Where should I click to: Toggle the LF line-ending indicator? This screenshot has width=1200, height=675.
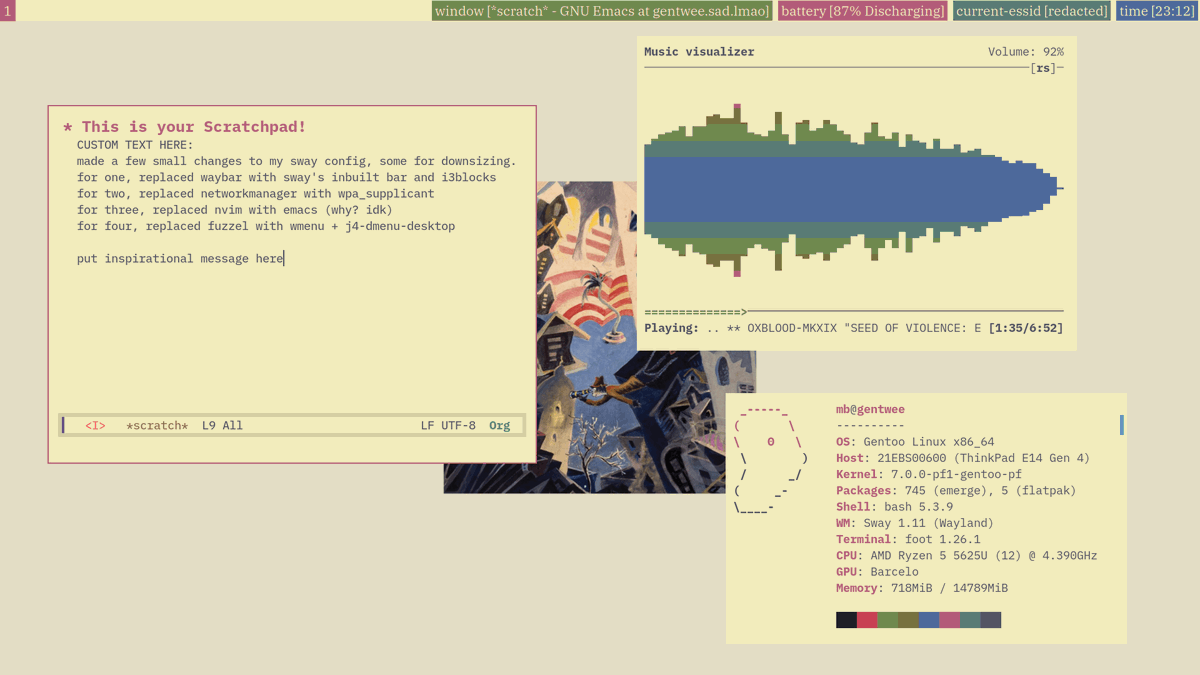coord(427,425)
